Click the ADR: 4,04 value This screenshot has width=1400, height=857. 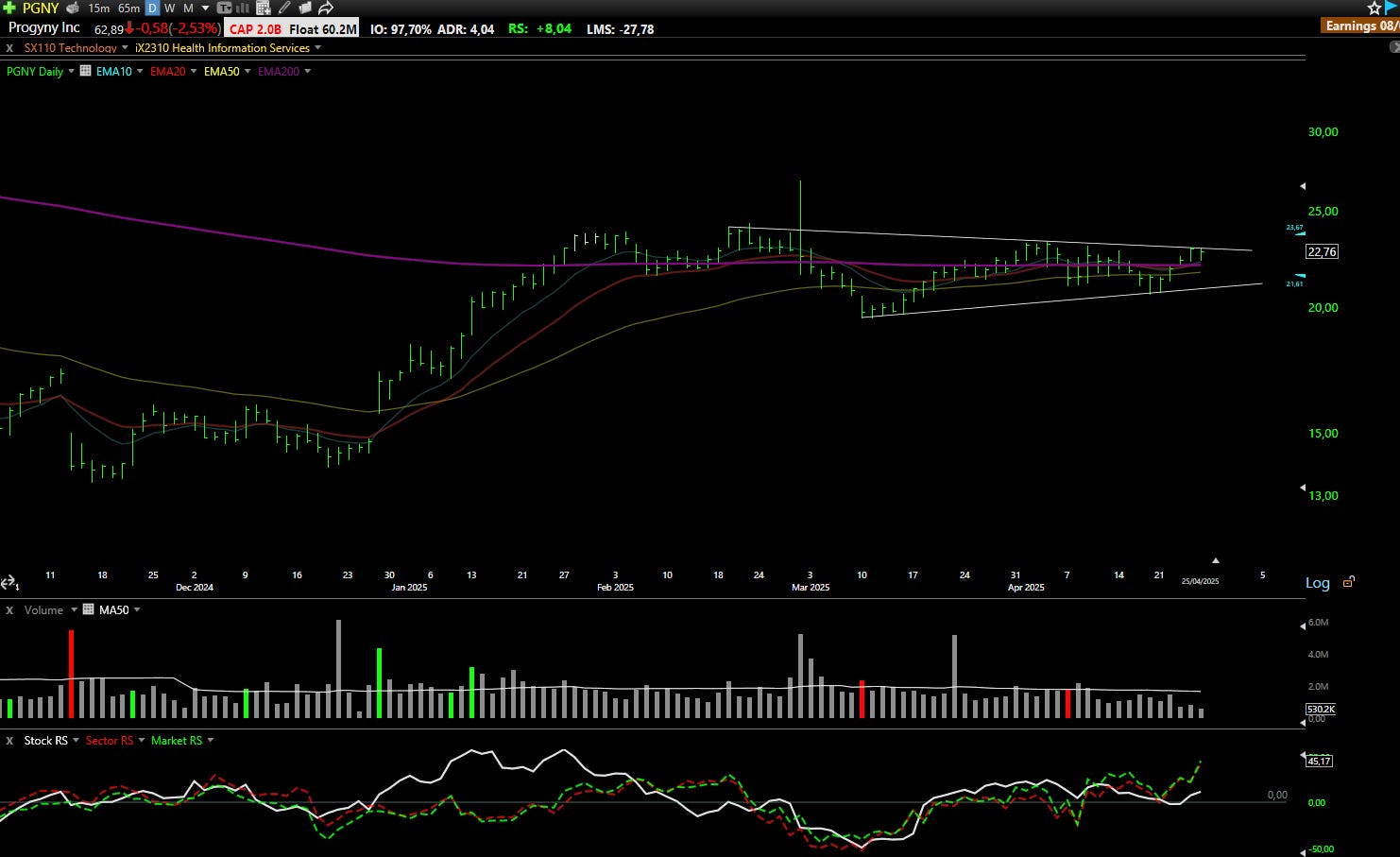pyautogui.click(x=466, y=29)
